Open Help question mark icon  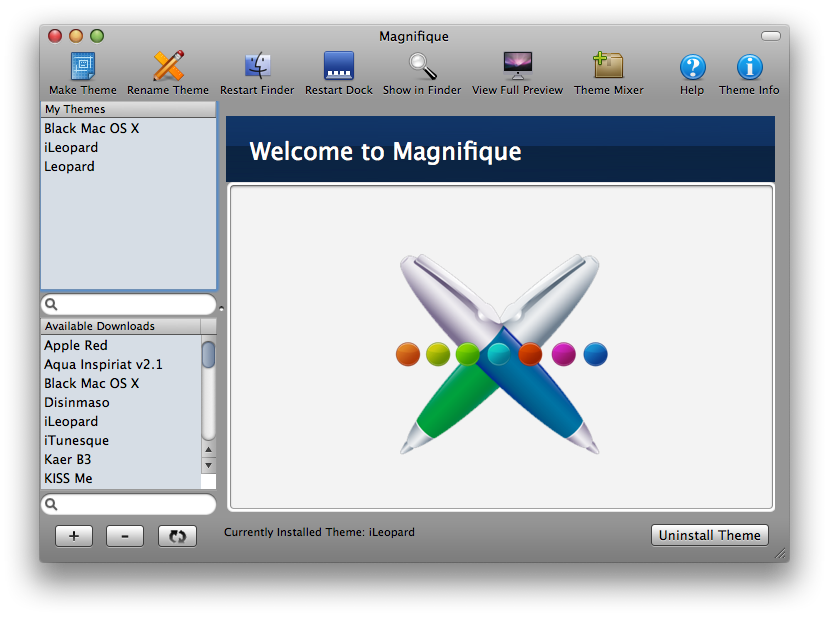click(693, 67)
